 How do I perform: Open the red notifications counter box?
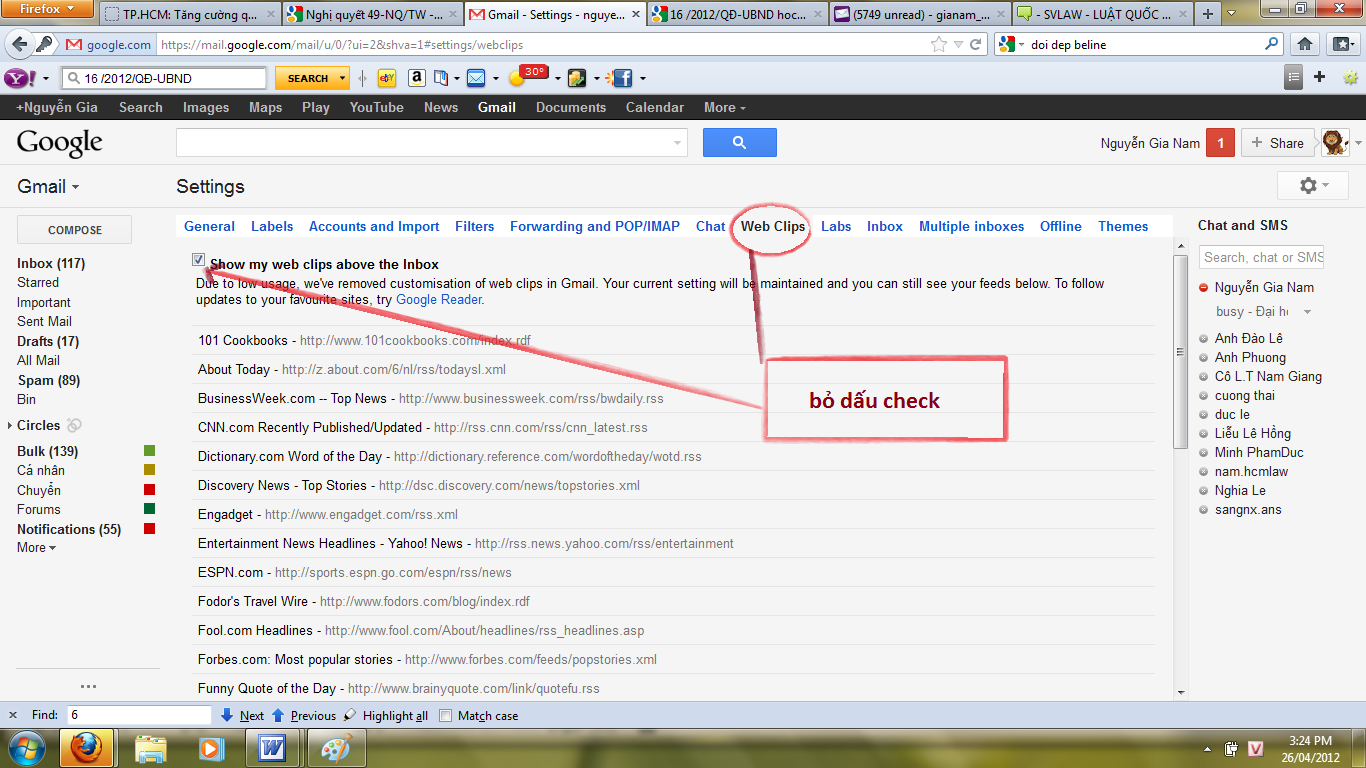coord(1220,143)
